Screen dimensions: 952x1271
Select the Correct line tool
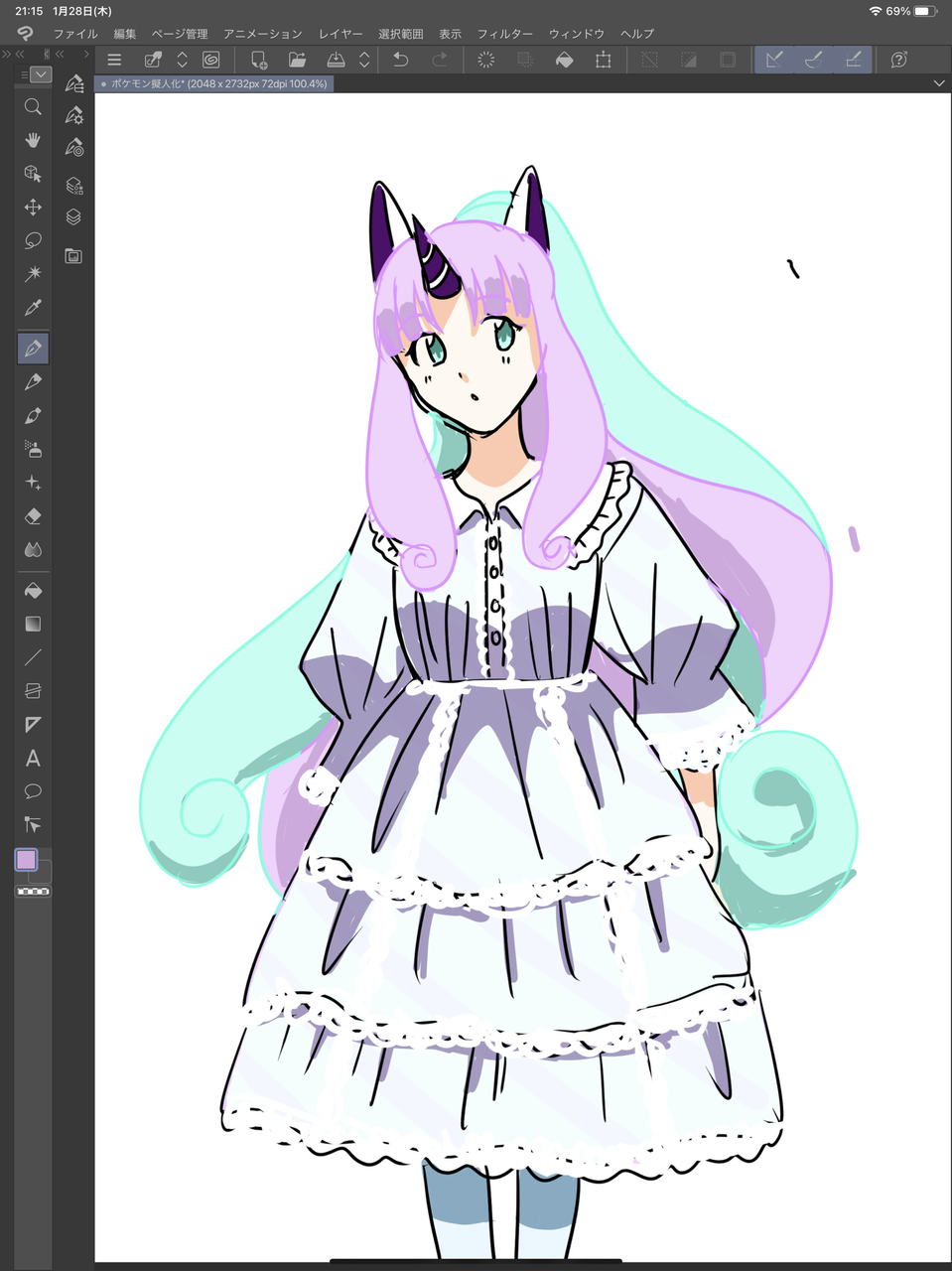click(33, 825)
